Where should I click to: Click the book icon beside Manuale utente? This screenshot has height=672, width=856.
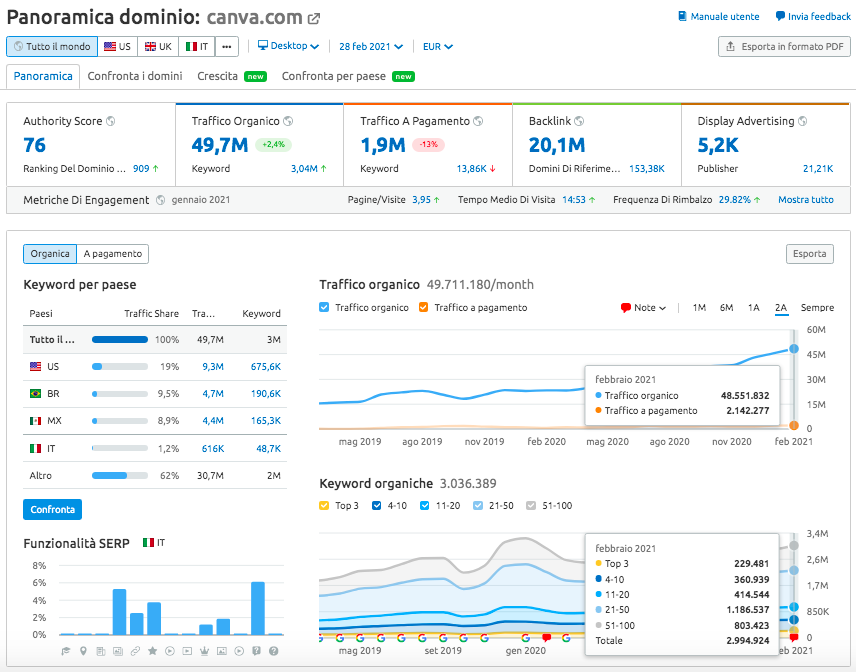[682, 16]
